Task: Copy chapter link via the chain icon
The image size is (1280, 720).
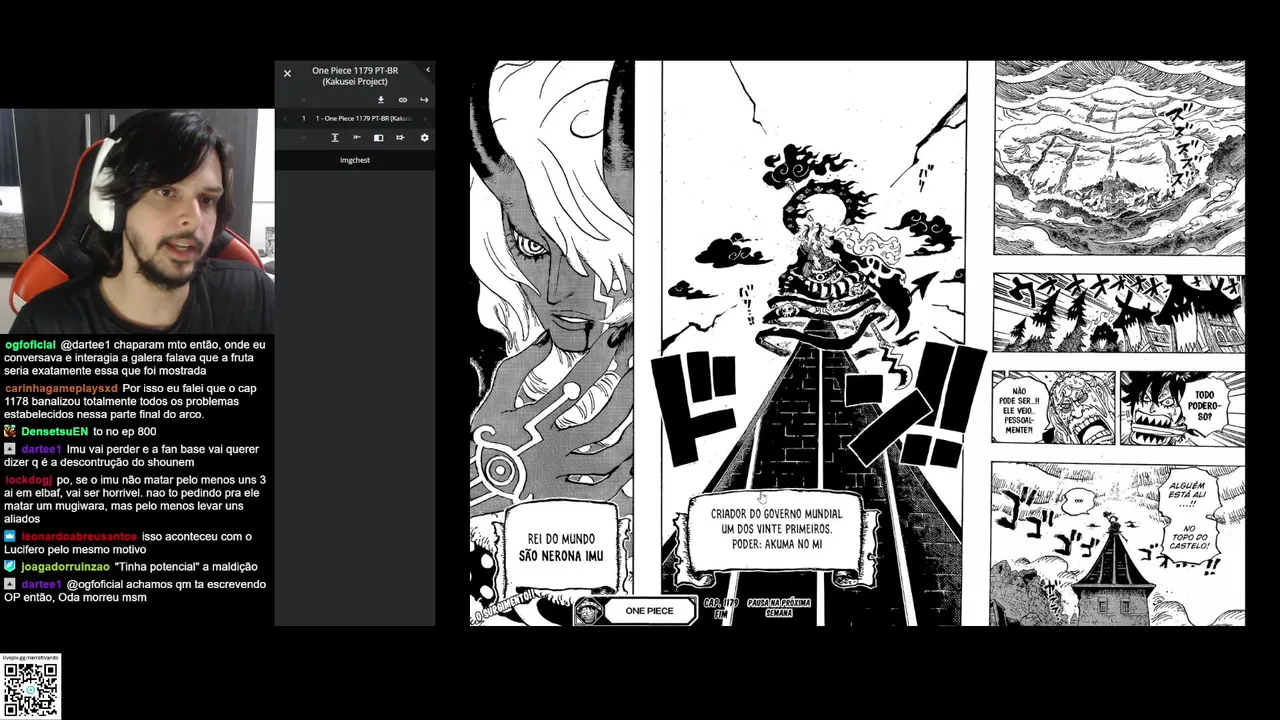Action: [x=403, y=100]
